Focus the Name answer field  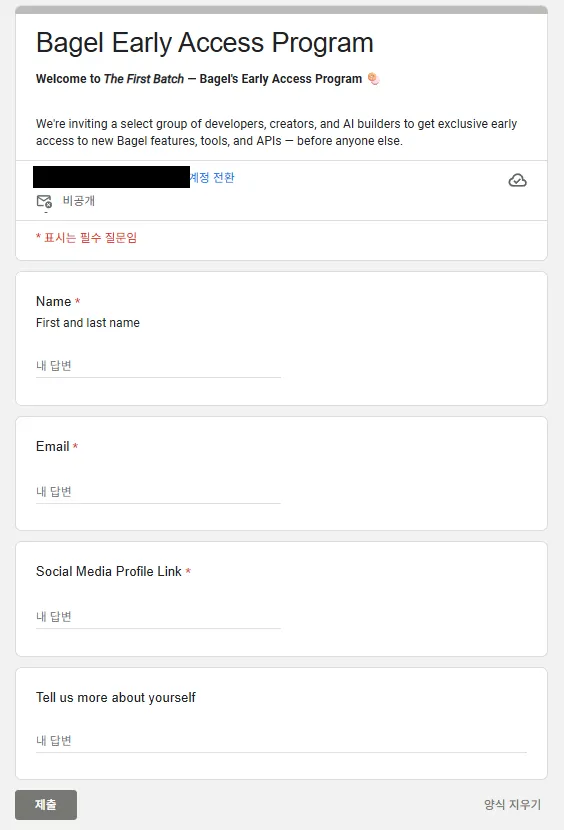pyautogui.click(x=158, y=366)
